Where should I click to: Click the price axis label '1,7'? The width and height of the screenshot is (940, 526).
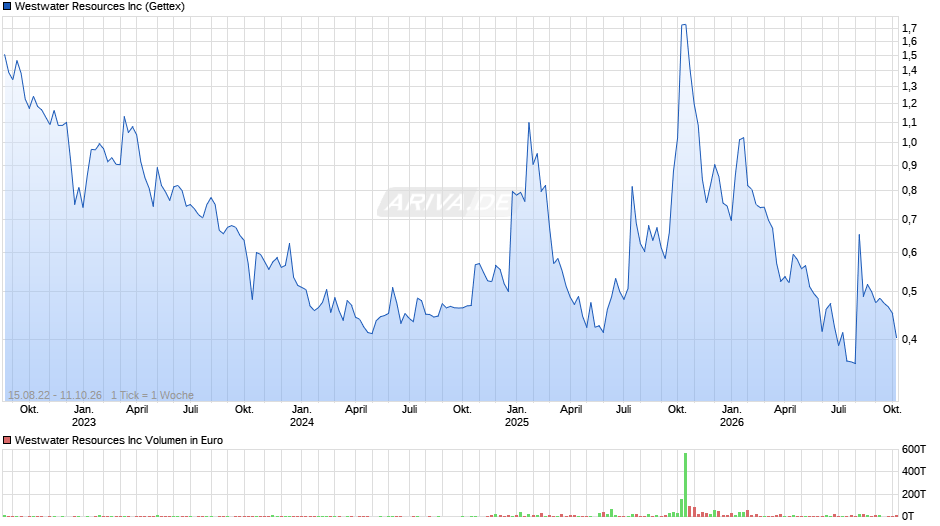(x=909, y=28)
